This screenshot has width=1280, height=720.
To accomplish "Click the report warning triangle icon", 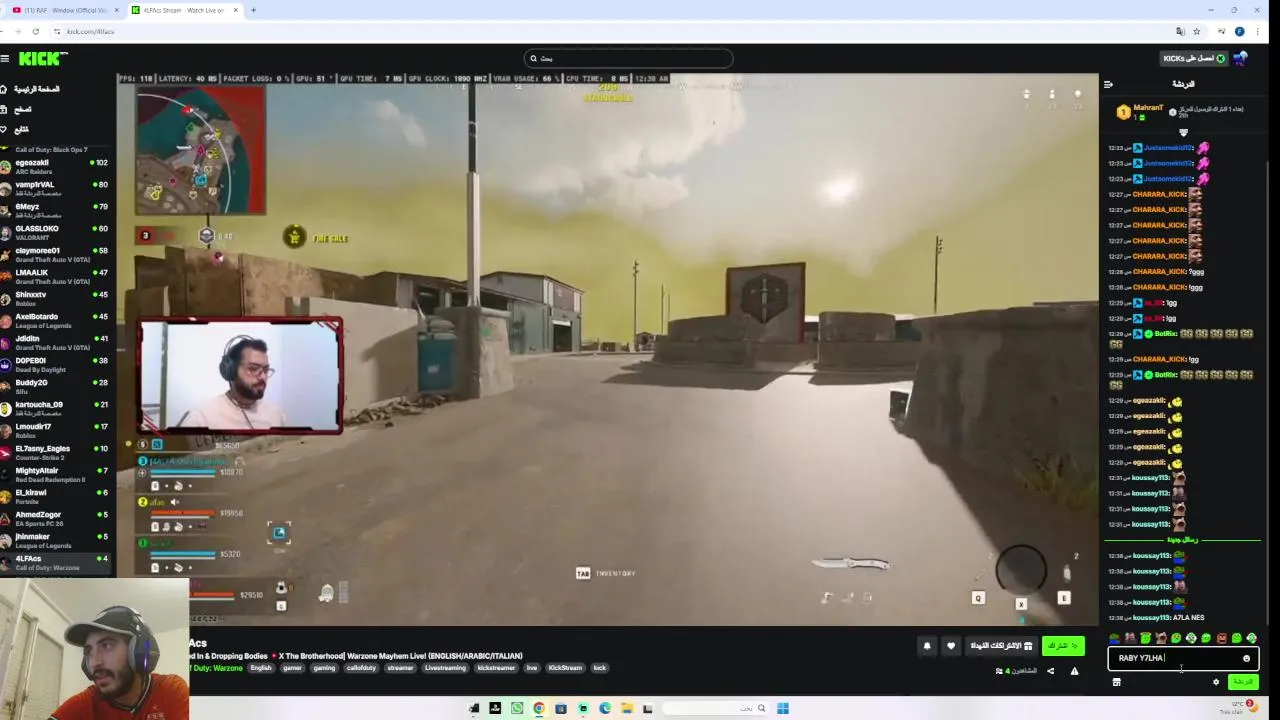I will 1074,672.
